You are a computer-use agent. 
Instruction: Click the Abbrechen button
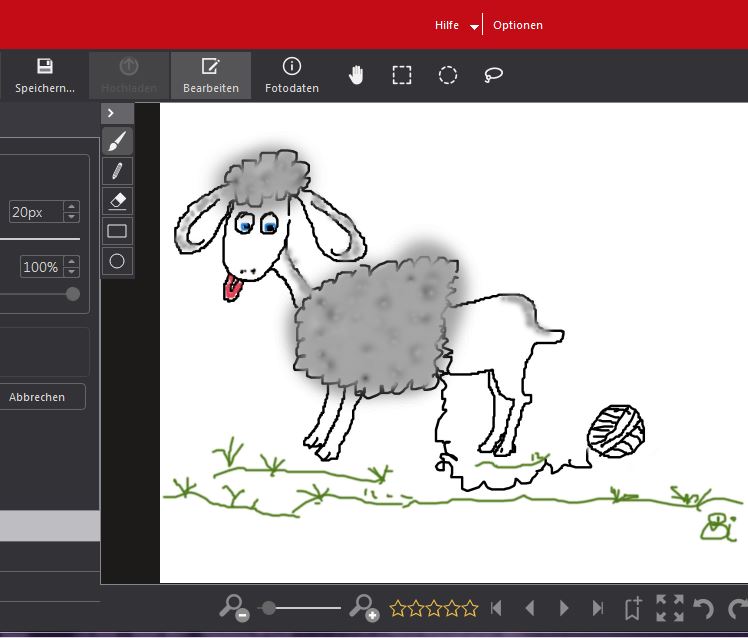click(37, 397)
